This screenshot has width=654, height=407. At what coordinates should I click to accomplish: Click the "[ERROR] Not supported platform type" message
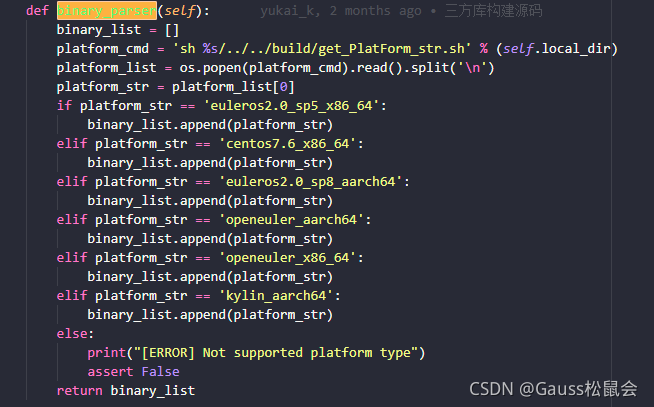point(276,353)
